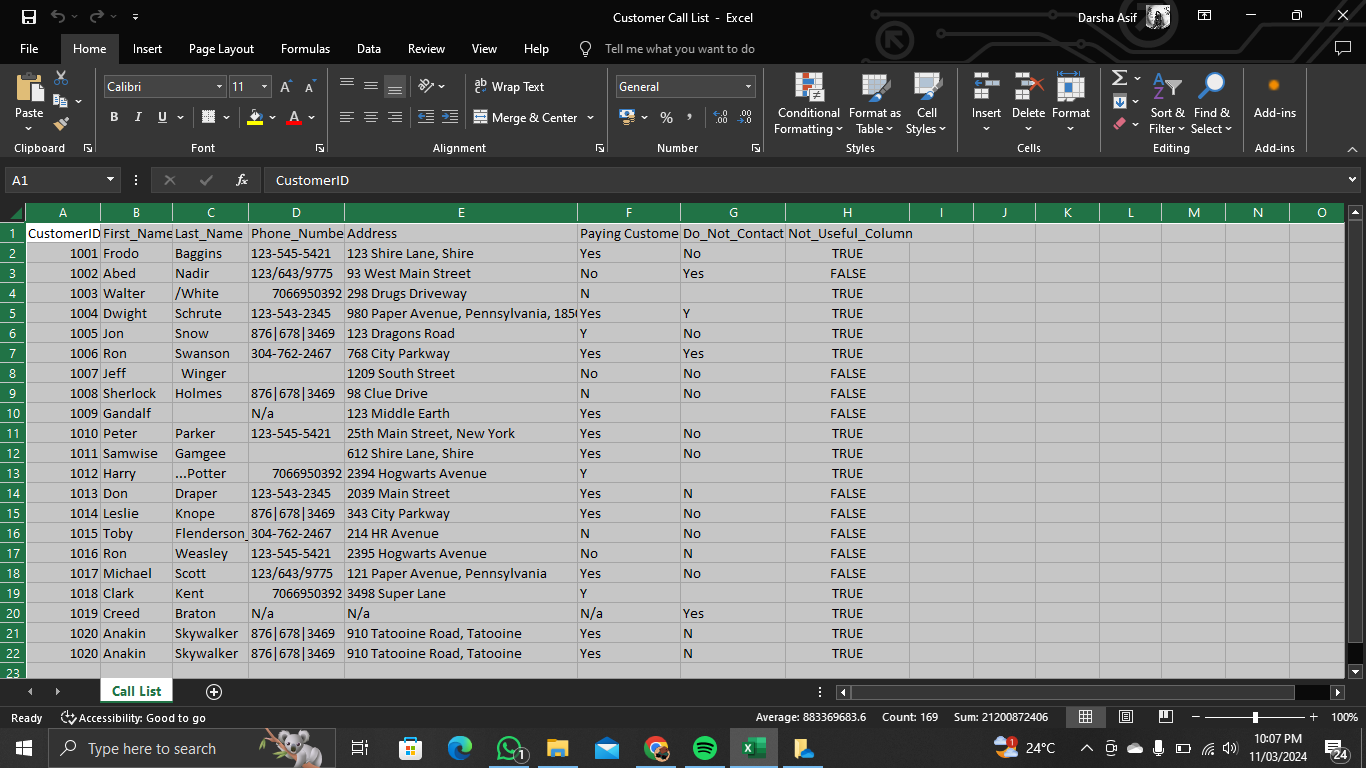Add a new sheet with plus button
Viewport: 1366px width, 768px height.
(213, 691)
